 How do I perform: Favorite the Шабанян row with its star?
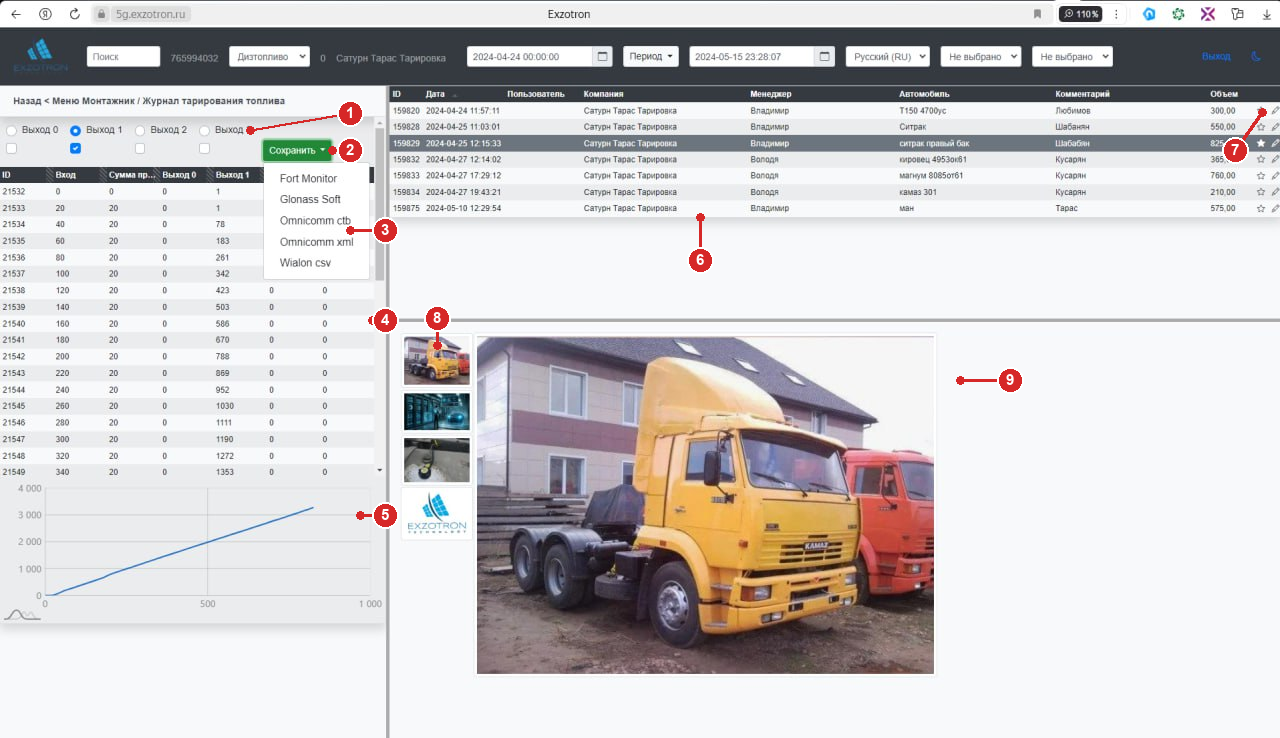tap(1261, 127)
